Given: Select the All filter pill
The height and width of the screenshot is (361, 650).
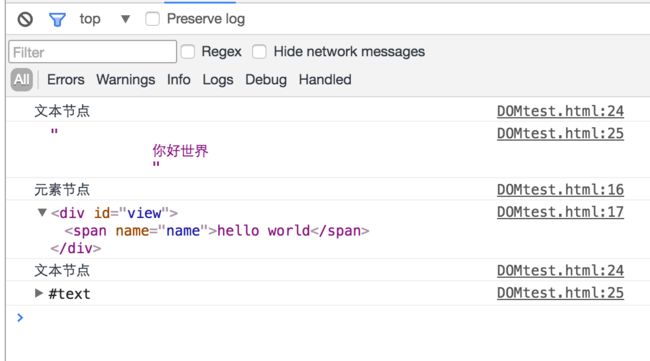Looking at the screenshot, I should pos(22,80).
